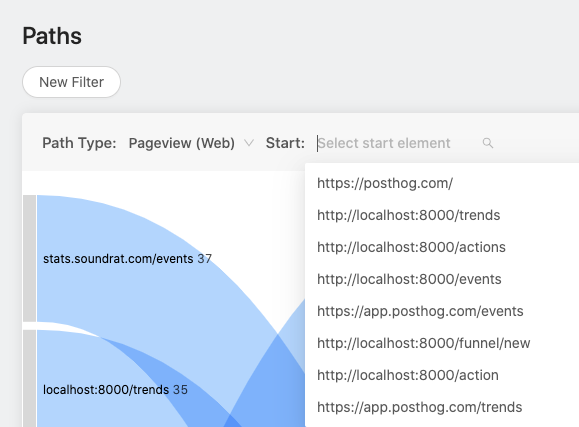
Task: Click gray bar of localhost:8000/trends node
Action: [x=30, y=379]
